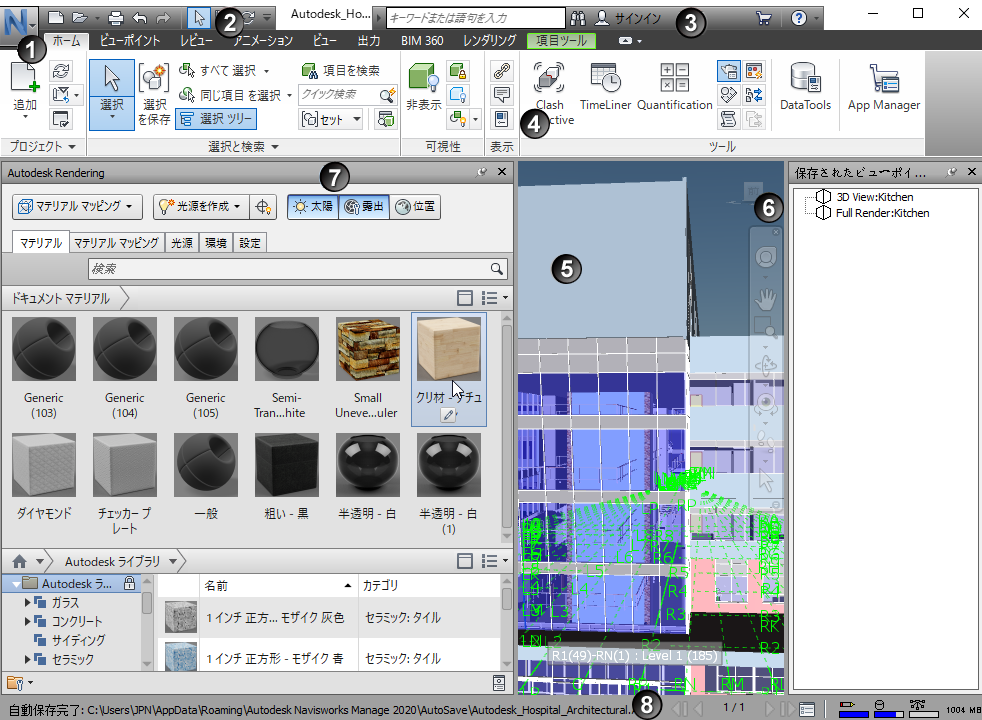Viewport: 982px width, 720px height.
Task: Toggle the 太陽 sun button
Action: [x=313, y=207]
